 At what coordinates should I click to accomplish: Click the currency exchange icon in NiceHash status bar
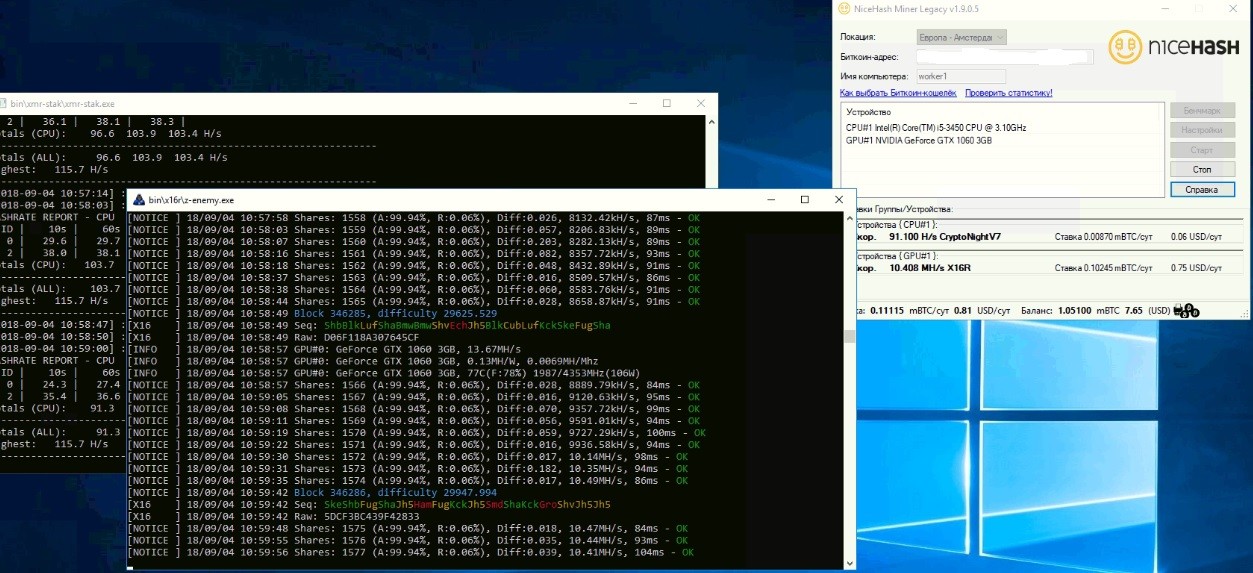click(1188, 311)
